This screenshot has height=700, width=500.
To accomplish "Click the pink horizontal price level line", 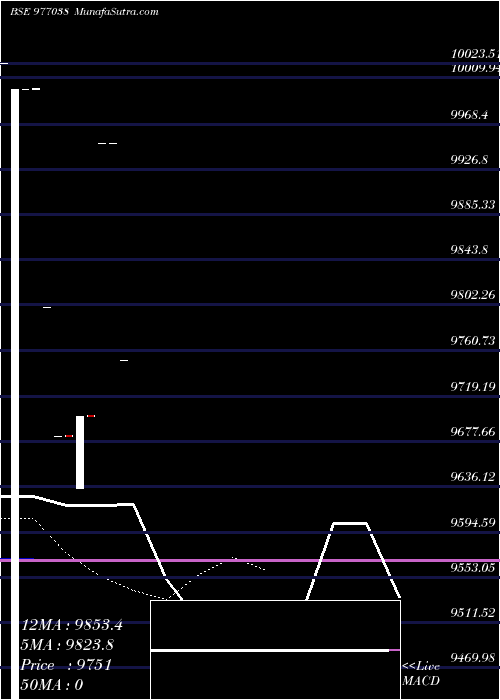I will [250, 560].
